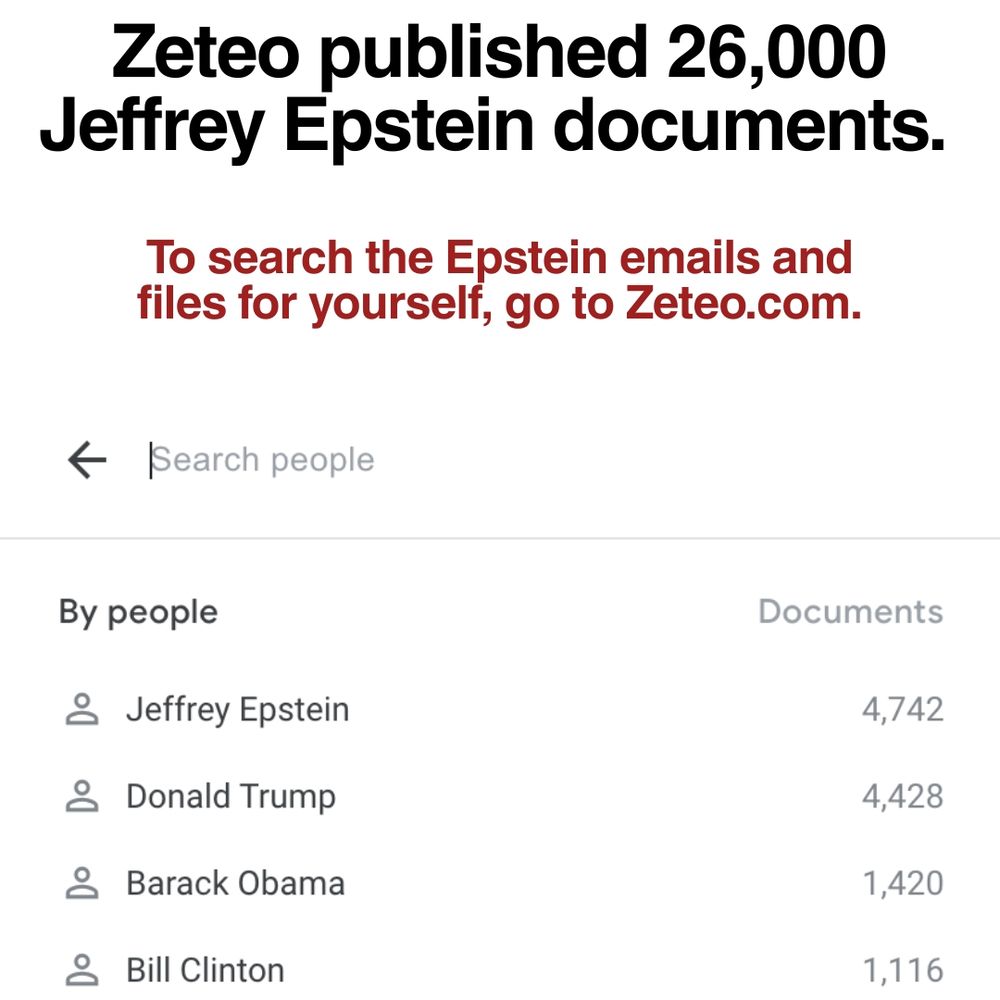
Task: Click the back arrow beside the search field
Action: point(87,460)
